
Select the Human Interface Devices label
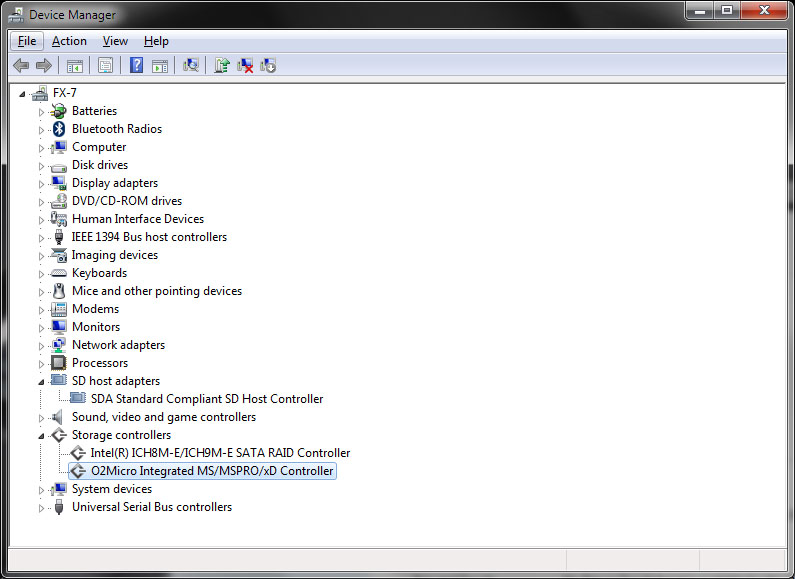pyautogui.click(x=137, y=219)
